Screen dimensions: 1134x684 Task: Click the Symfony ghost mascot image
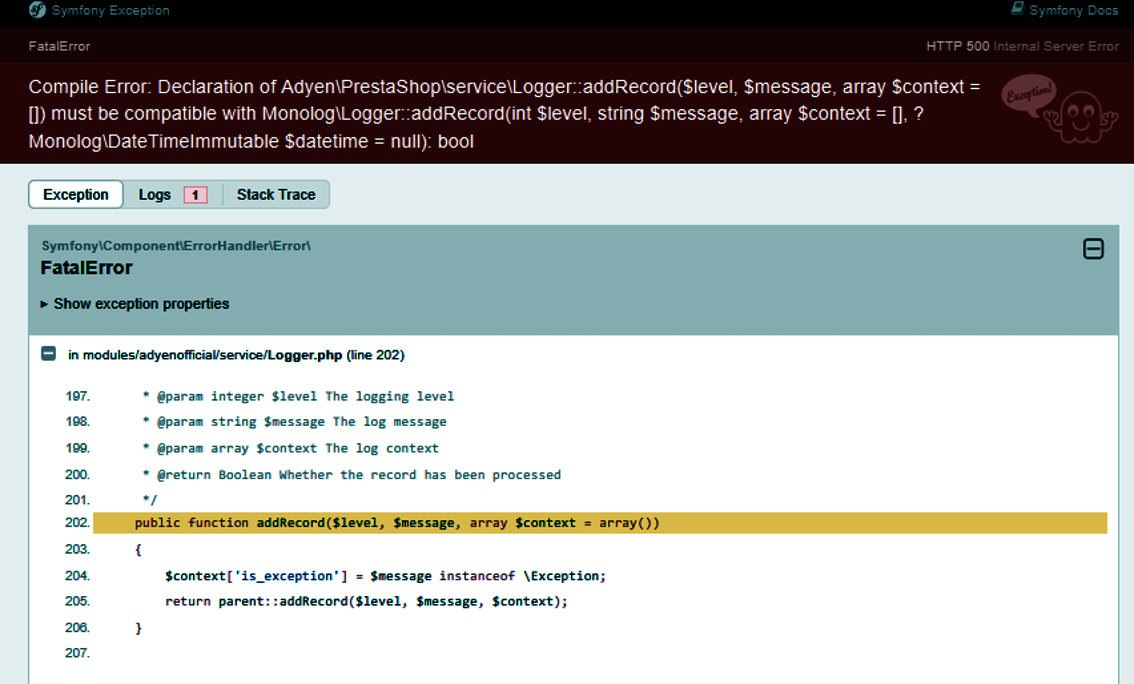[x=1060, y=108]
